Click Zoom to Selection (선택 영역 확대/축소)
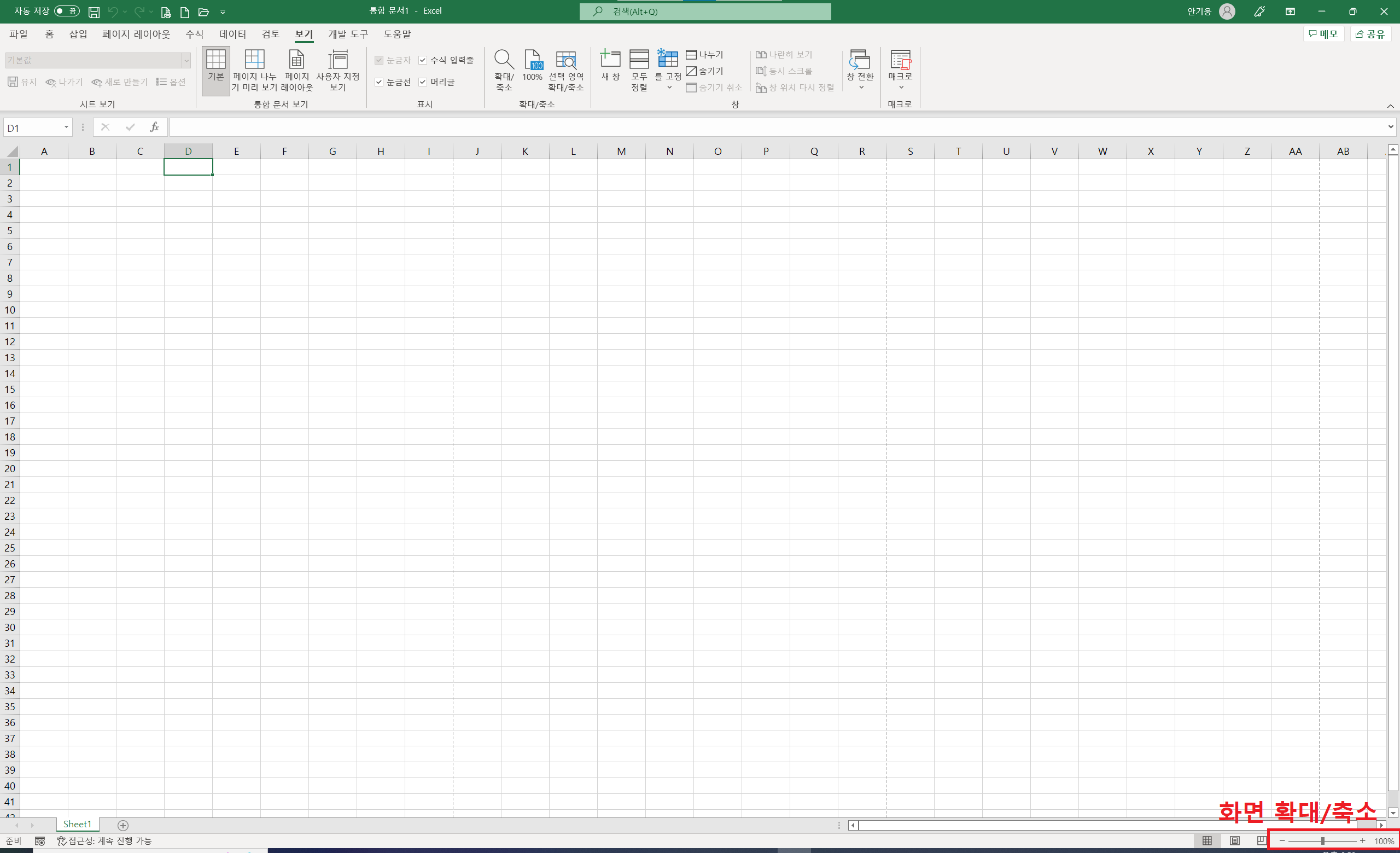The height and width of the screenshot is (853, 1400). point(565,60)
